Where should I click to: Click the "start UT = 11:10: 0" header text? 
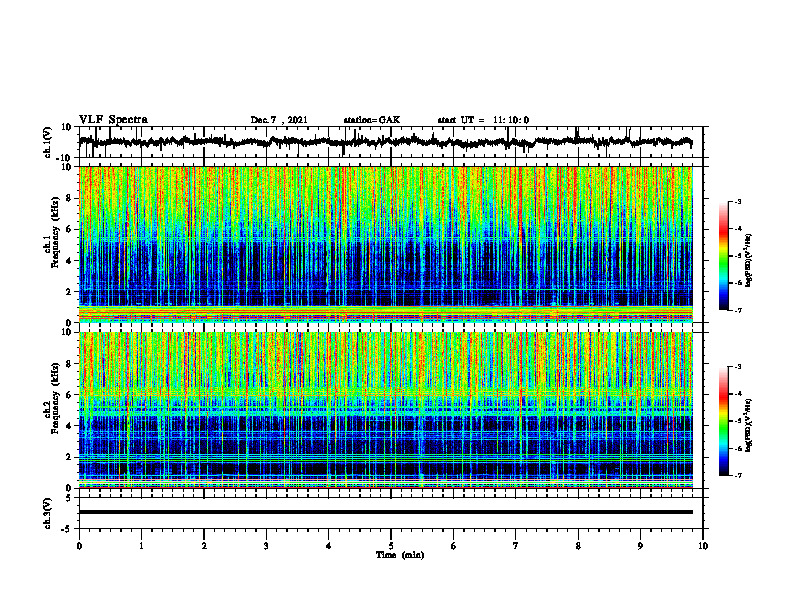[483, 120]
